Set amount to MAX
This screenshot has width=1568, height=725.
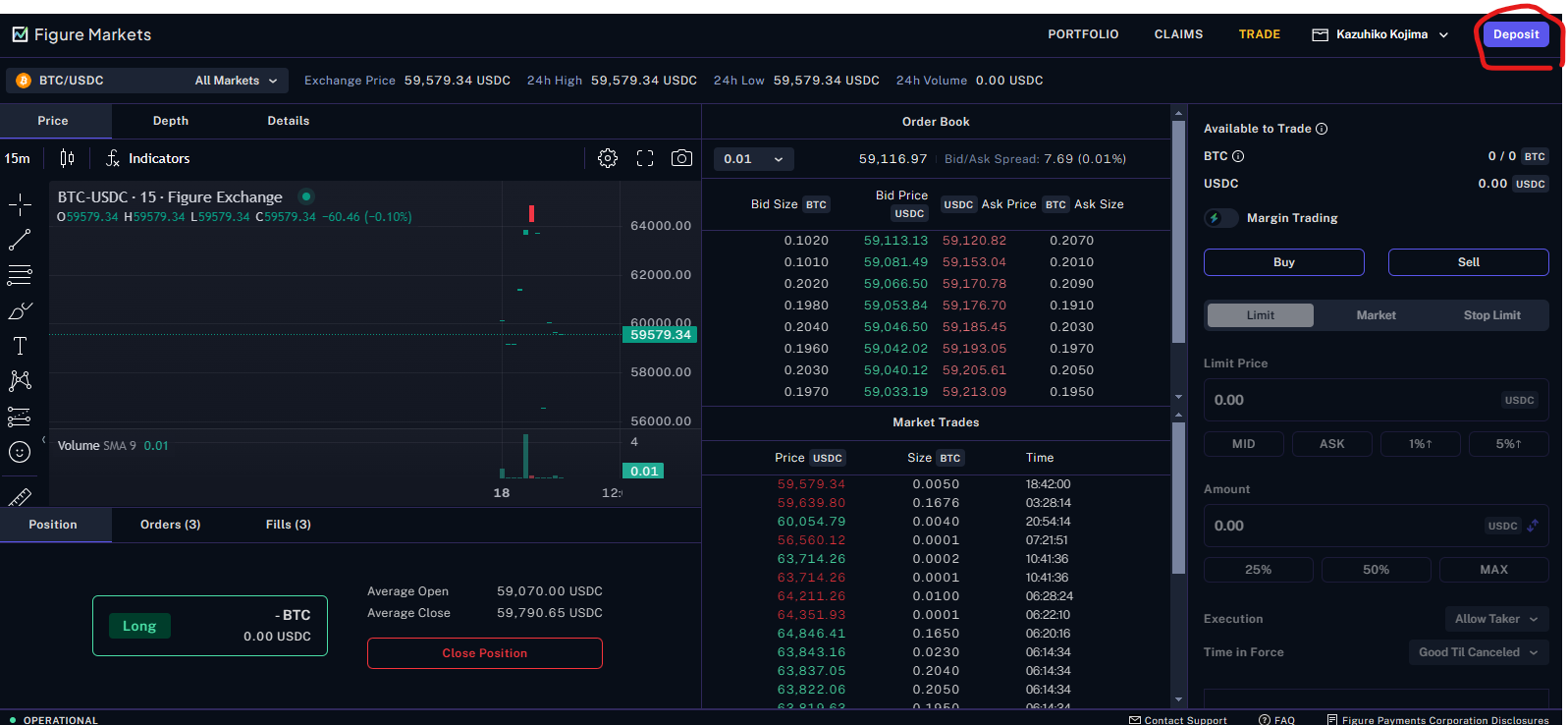(x=1494, y=570)
